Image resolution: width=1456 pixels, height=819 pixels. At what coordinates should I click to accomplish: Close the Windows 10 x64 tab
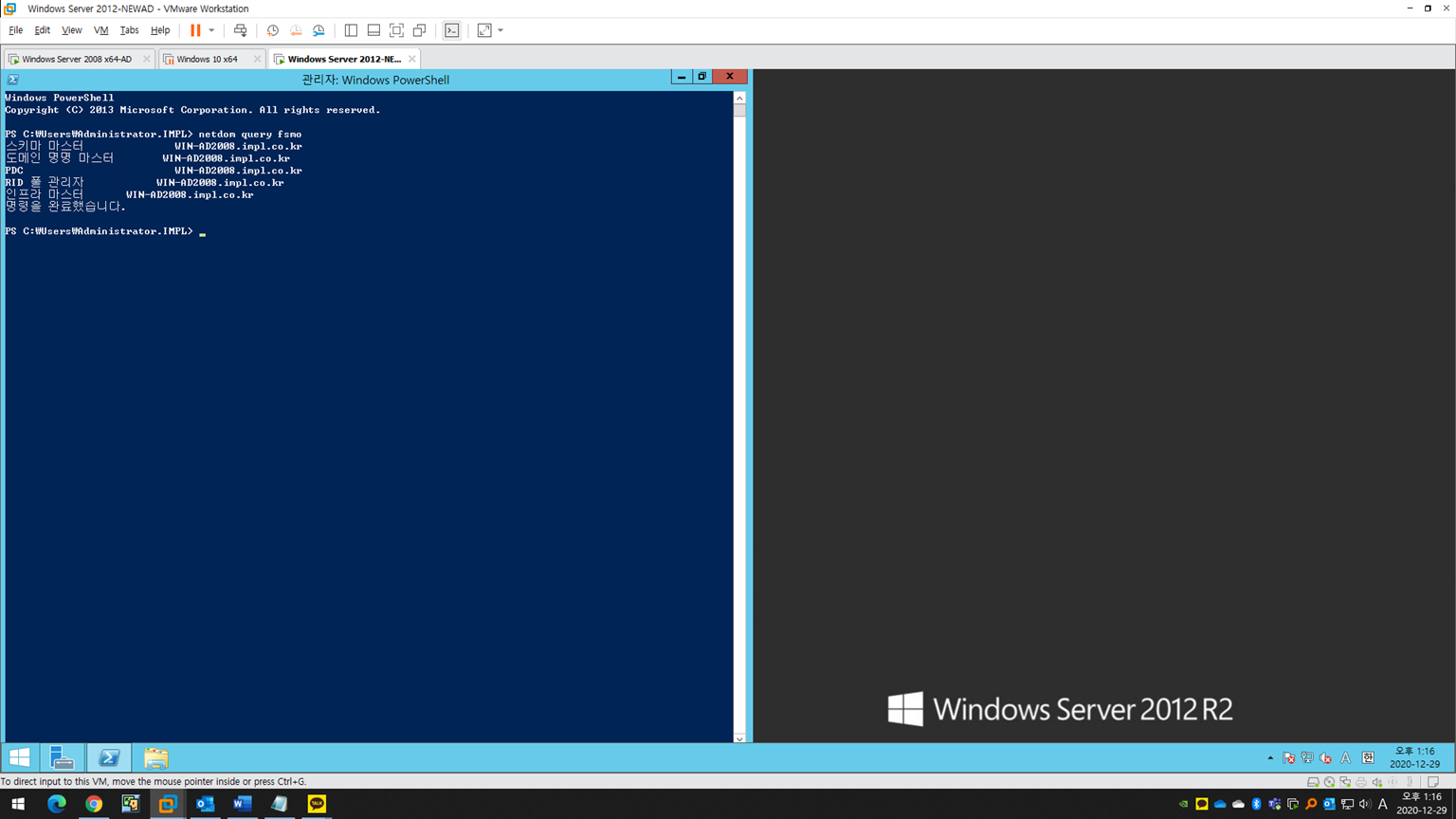click(x=257, y=59)
